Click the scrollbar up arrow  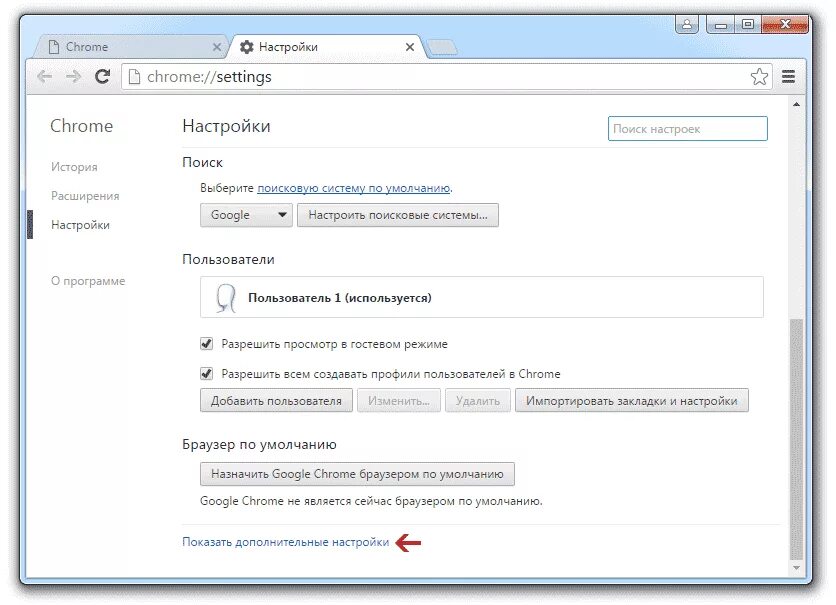coord(796,104)
